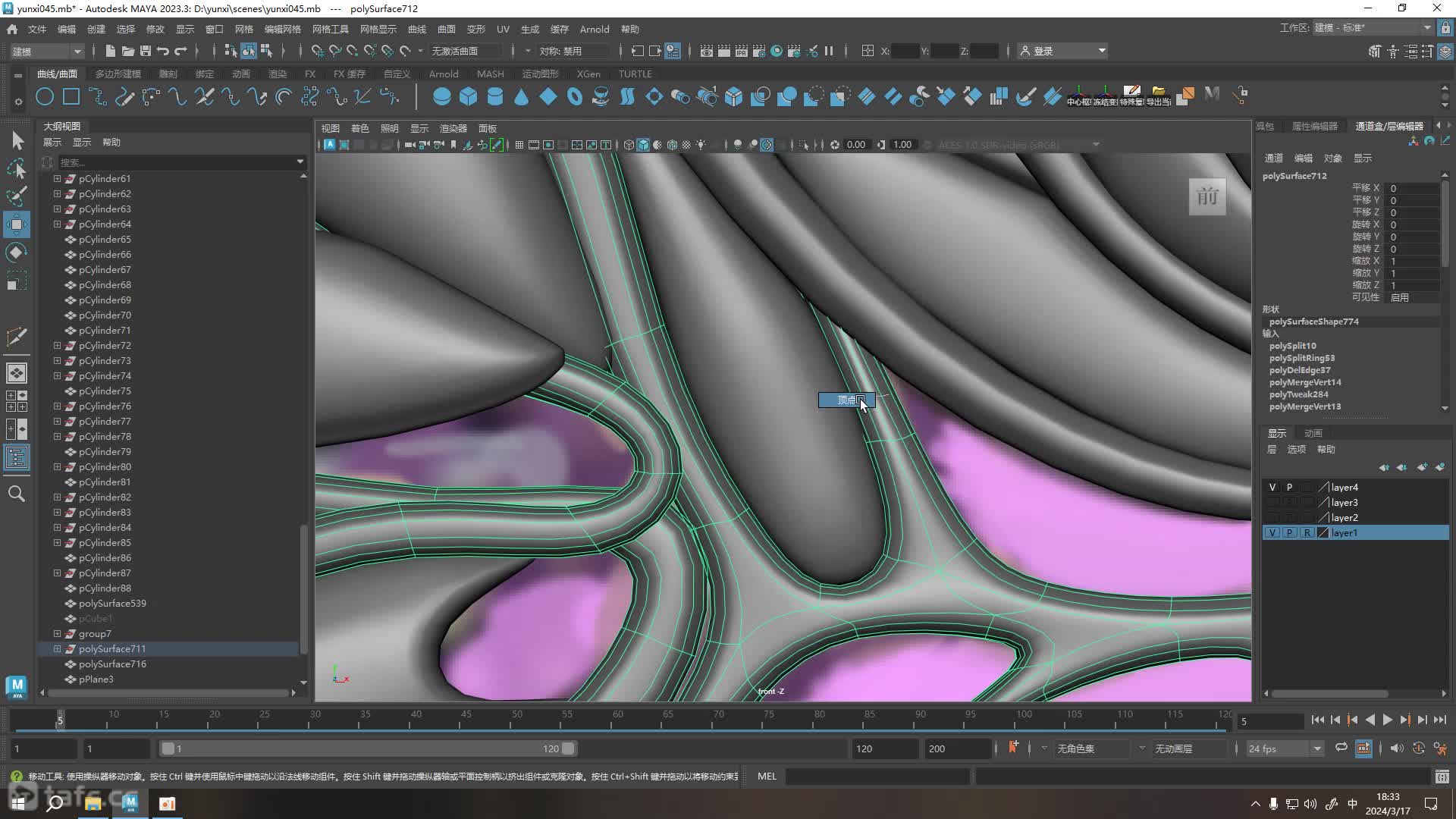
Task: Expand the group7 node in outliner
Action: click(57, 634)
